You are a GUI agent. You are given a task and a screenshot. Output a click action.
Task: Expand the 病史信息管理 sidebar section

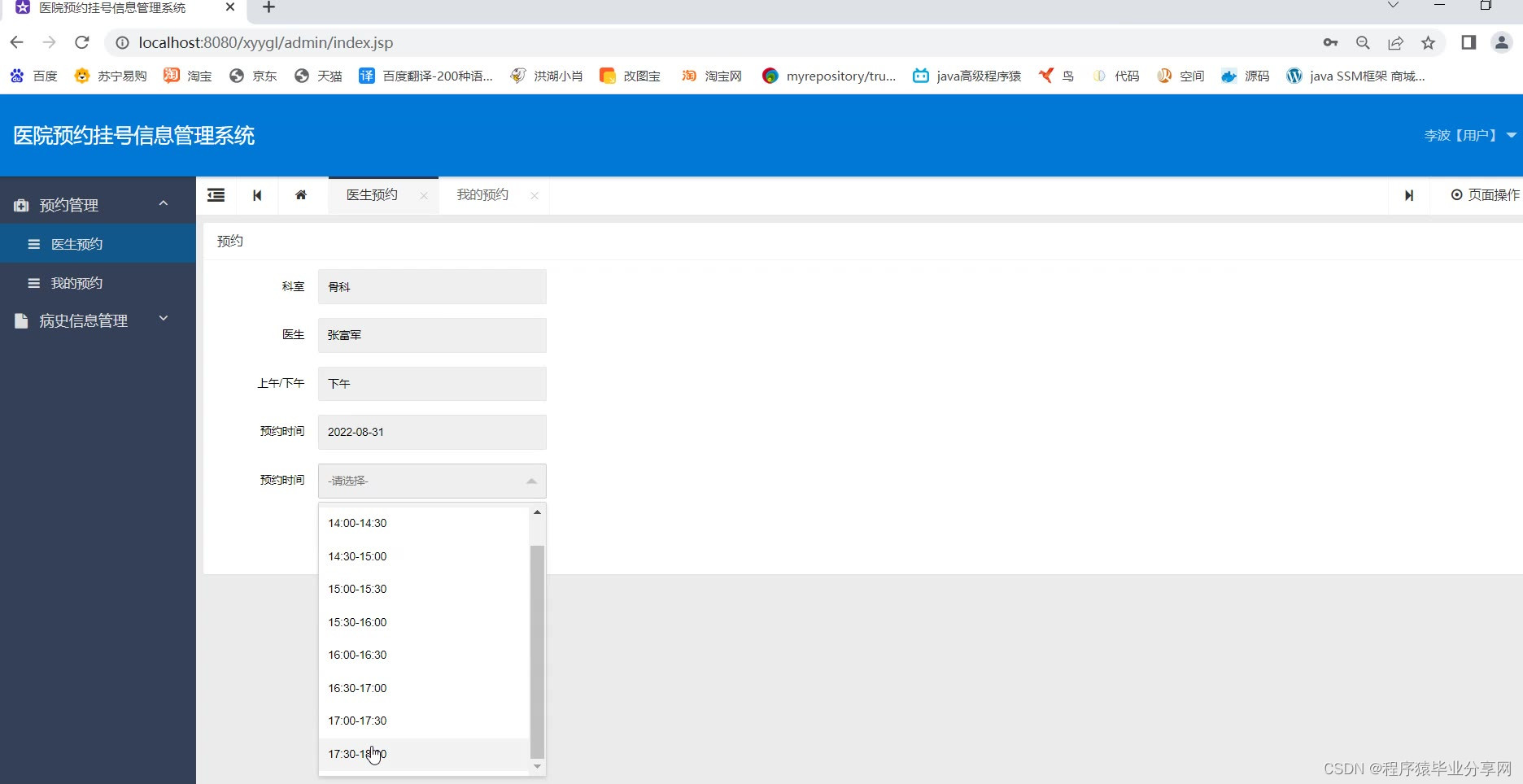[x=98, y=320]
